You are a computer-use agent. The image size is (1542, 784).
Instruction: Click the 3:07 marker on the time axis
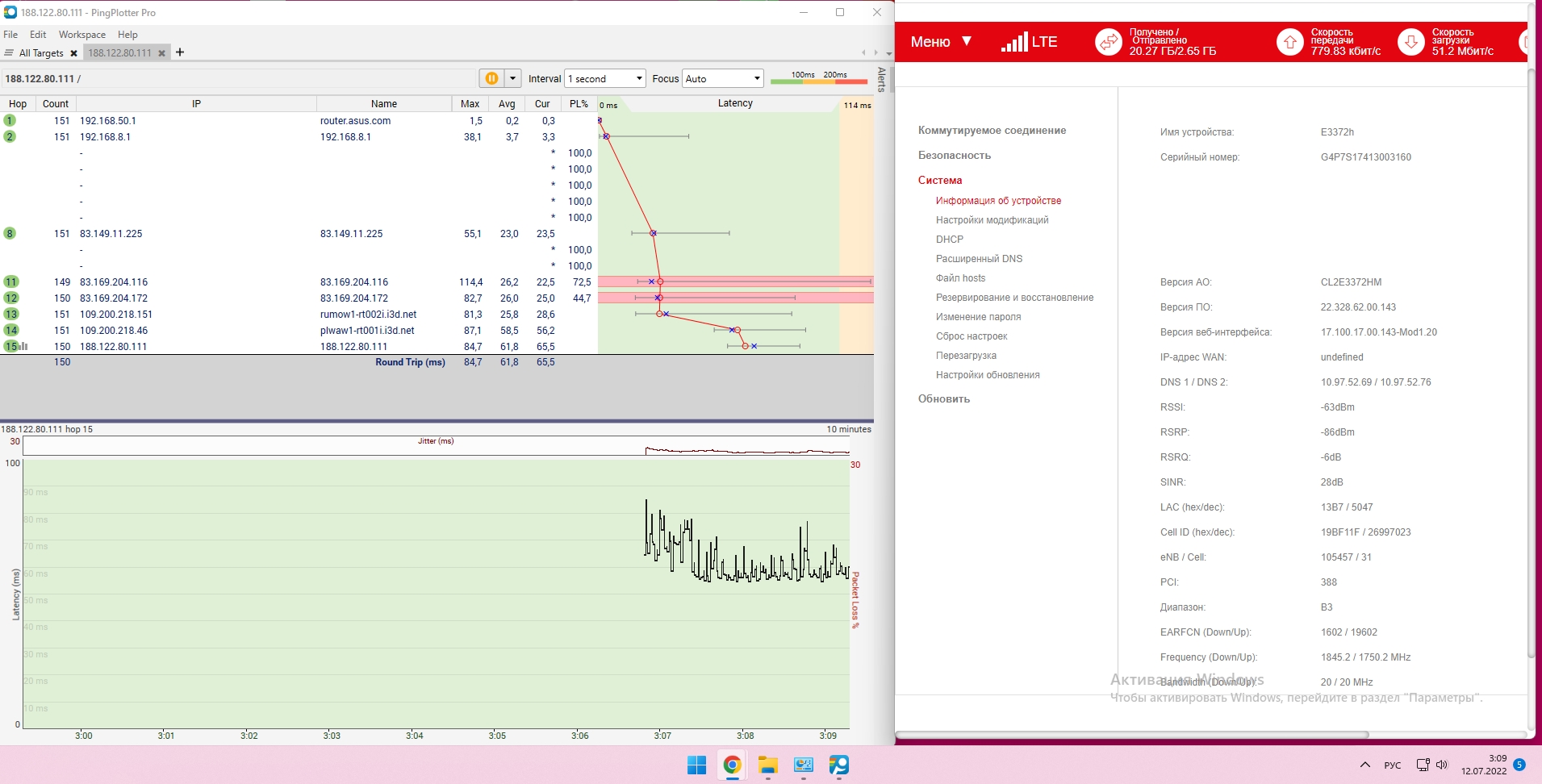pyautogui.click(x=662, y=736)
